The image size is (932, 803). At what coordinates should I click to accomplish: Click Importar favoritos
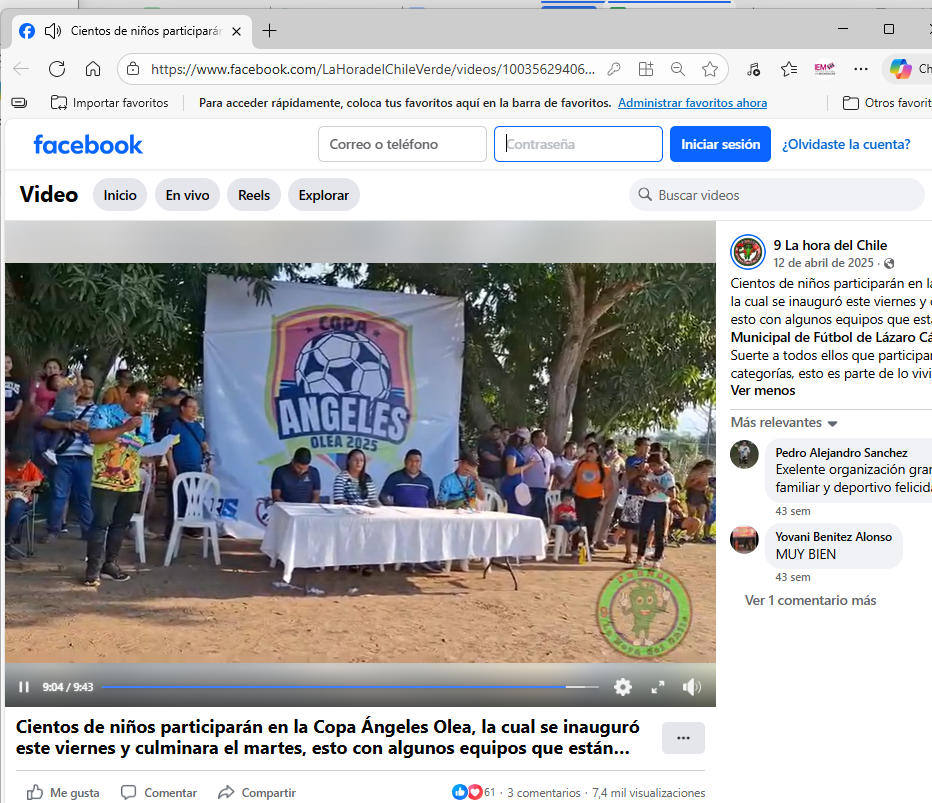coord(110,103)
